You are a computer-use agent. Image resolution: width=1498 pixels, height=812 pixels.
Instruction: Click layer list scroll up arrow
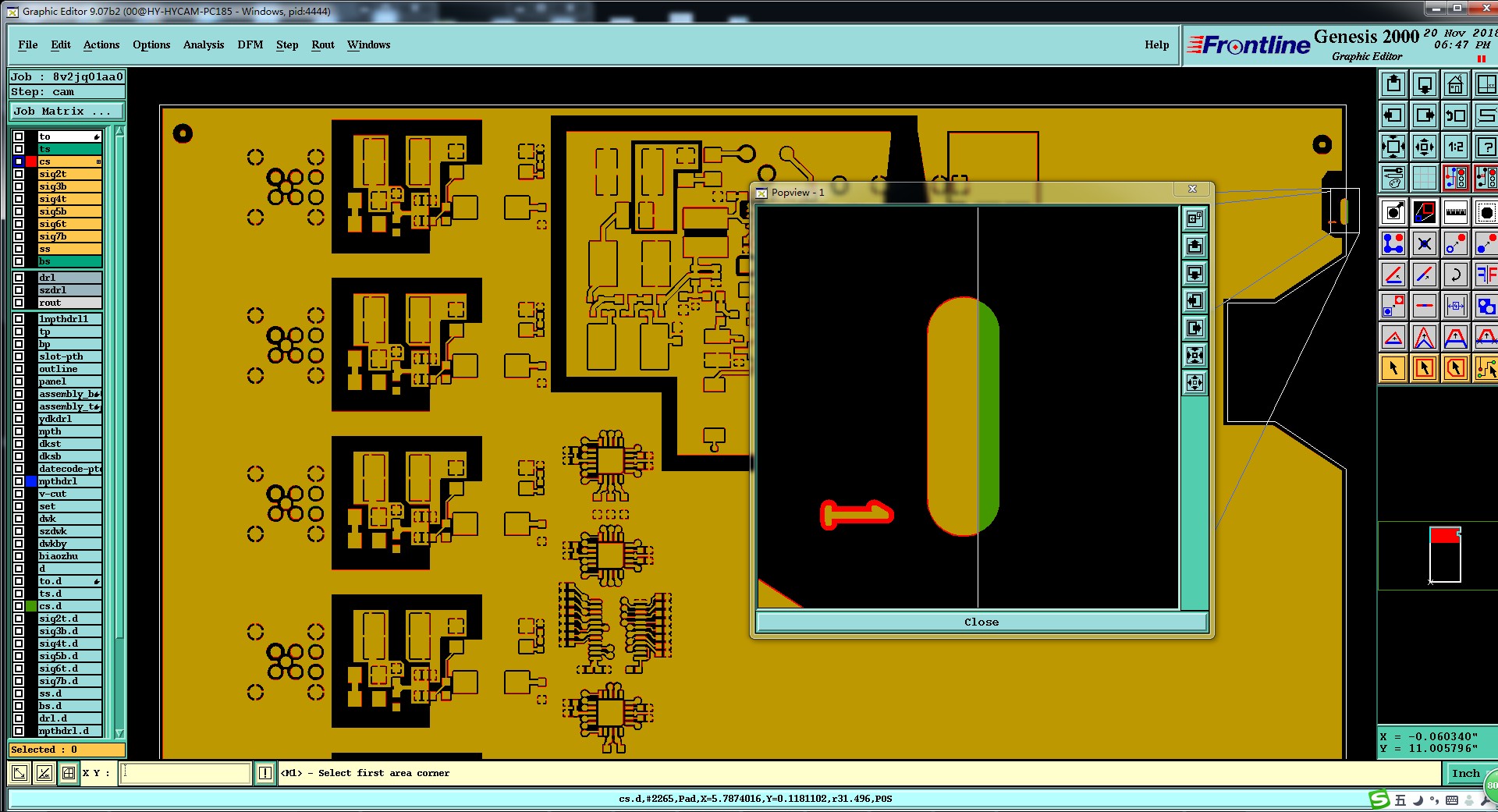(x=119, y=132)
